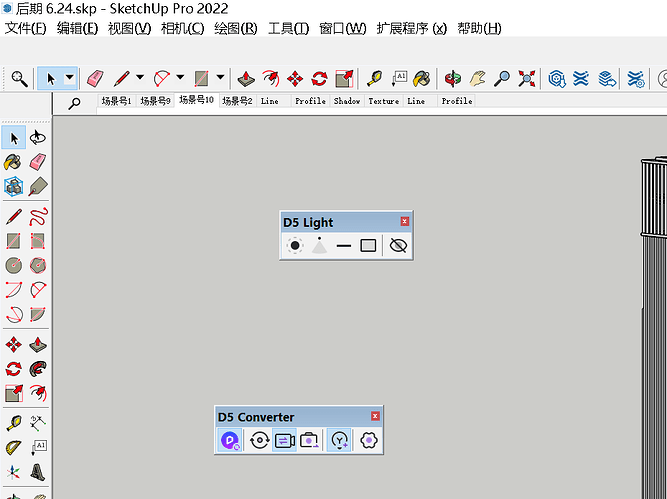Choose the Circle tool in left palette
Screen dimensions: 667x499
coord(14,265)
